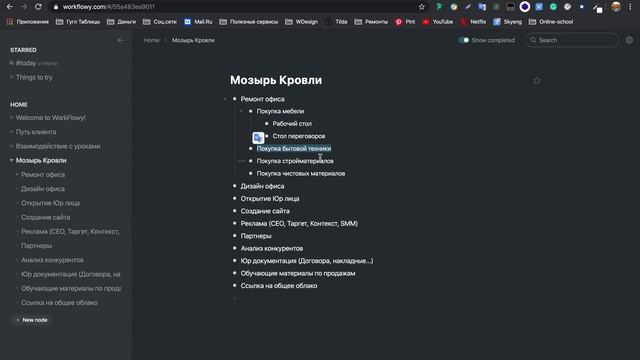
Task: Click the floating Google Translate popup icon
Action: click(x=258, y=138)
